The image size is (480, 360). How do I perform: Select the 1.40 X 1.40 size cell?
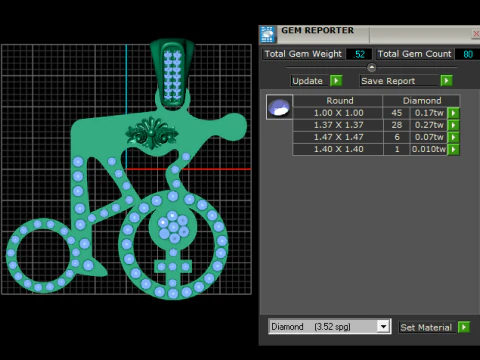click(x=338, y=149)
